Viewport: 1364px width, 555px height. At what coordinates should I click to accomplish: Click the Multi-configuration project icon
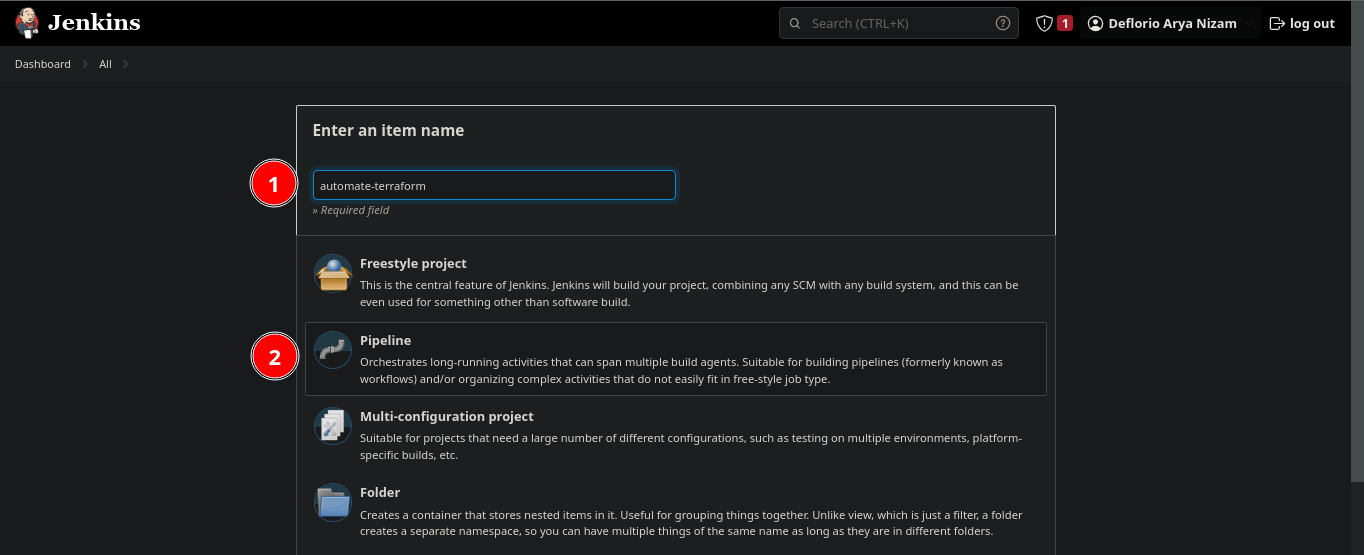[333, 425]
